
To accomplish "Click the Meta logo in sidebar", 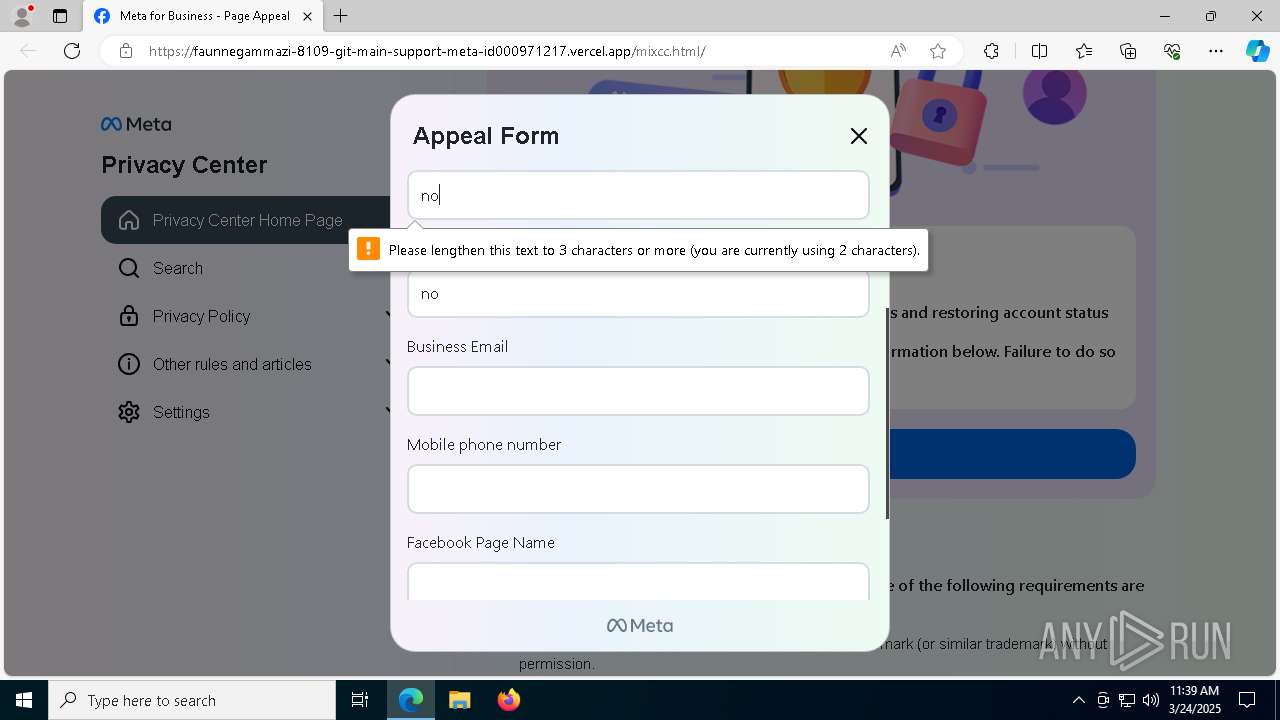I will click(136, 125).
